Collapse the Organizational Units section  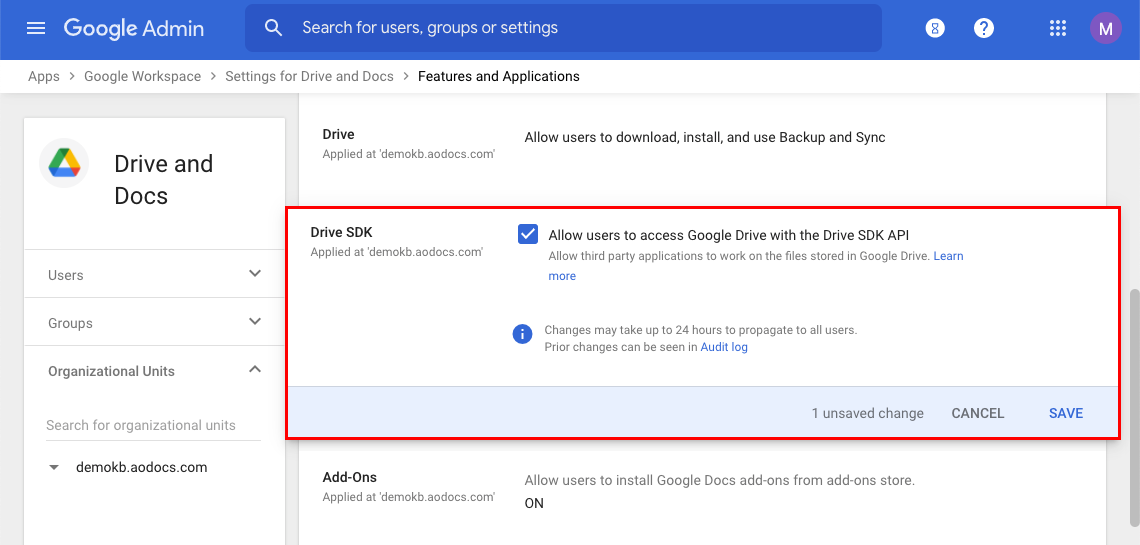pyautogui.click(x=255, y=370)
